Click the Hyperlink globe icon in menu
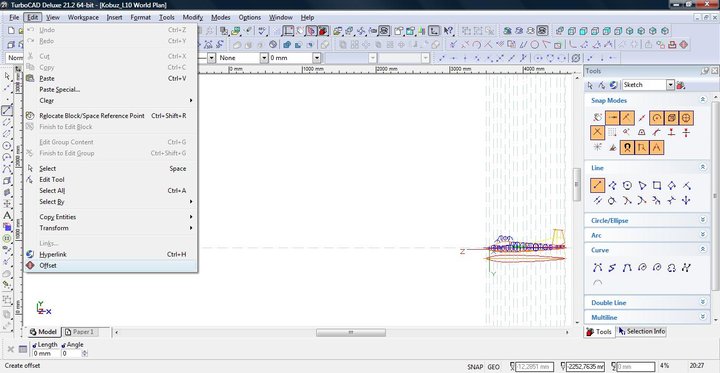 pyautogui.click(x=30, y=254)
